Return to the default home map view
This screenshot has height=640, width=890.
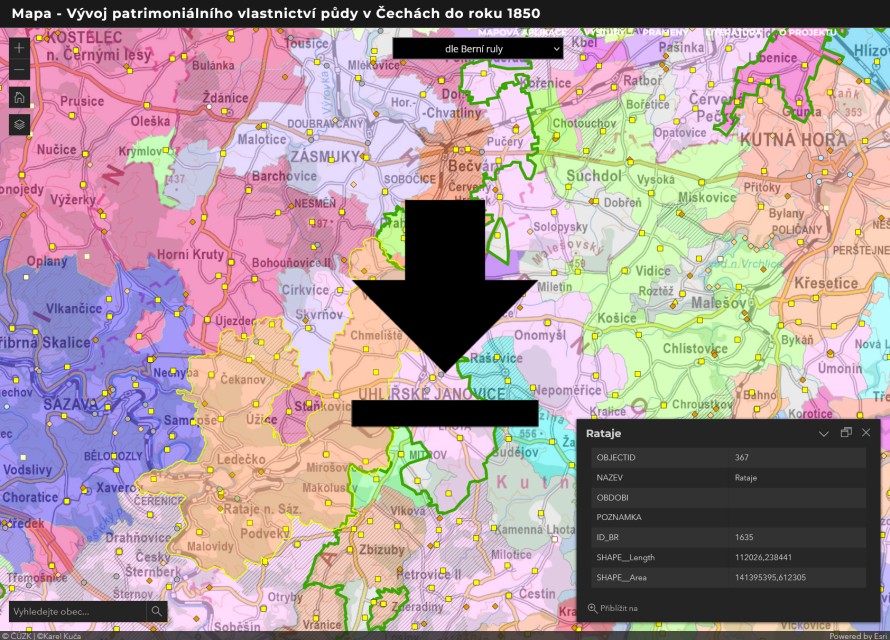pyautogui.click(x=19, y=97)
